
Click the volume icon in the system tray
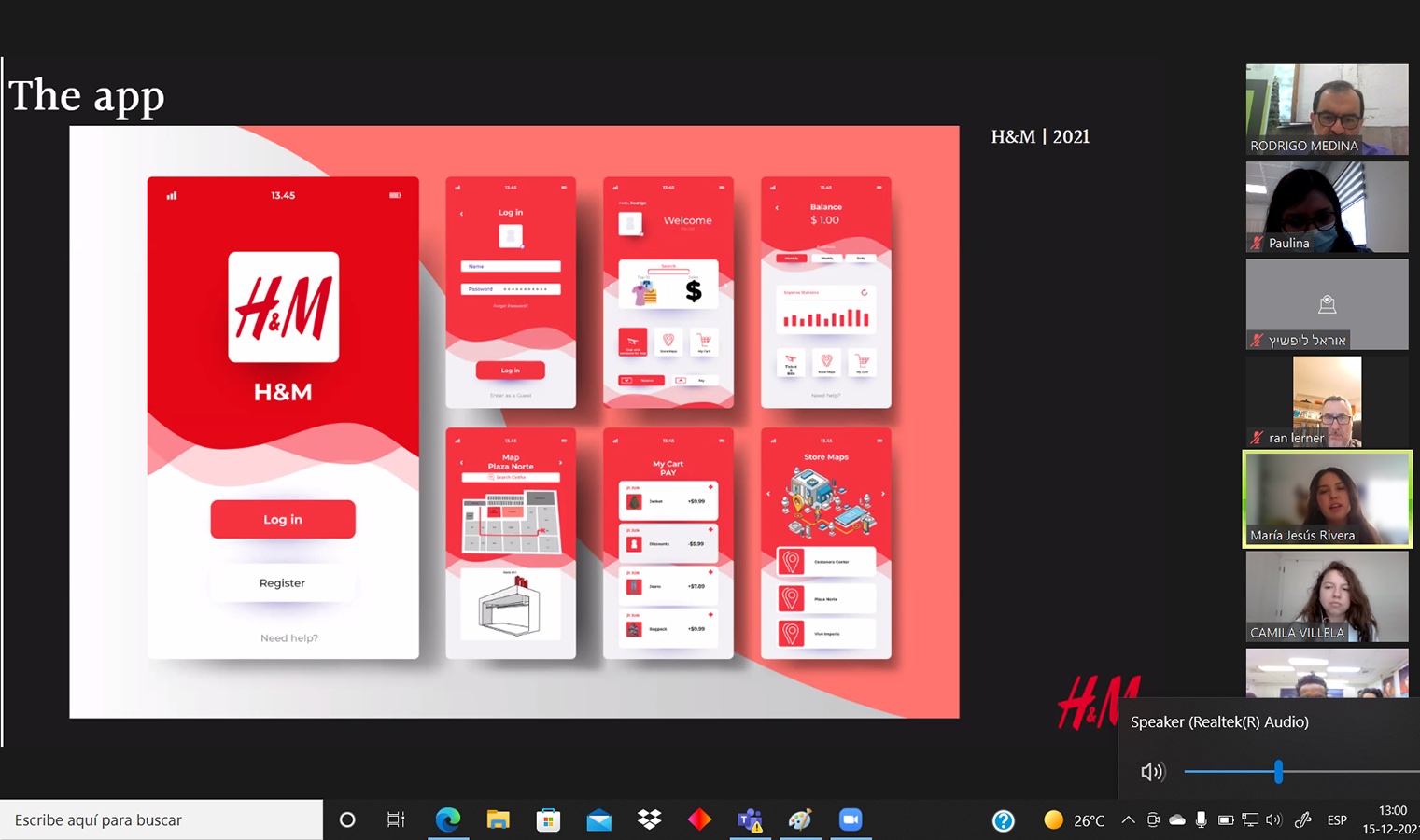coord(1273,819)
